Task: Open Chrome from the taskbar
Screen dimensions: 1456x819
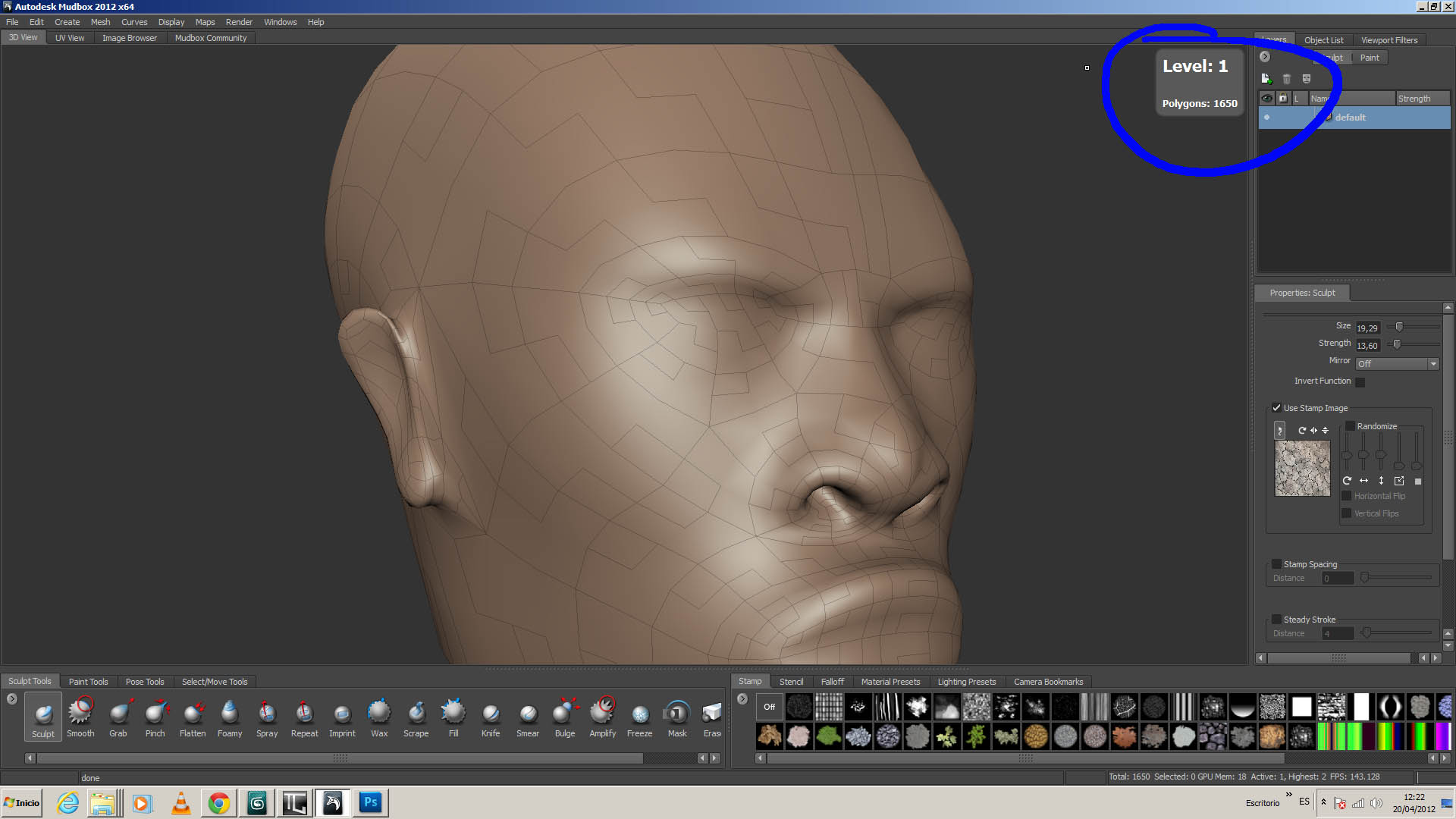Action: point(219,803)
